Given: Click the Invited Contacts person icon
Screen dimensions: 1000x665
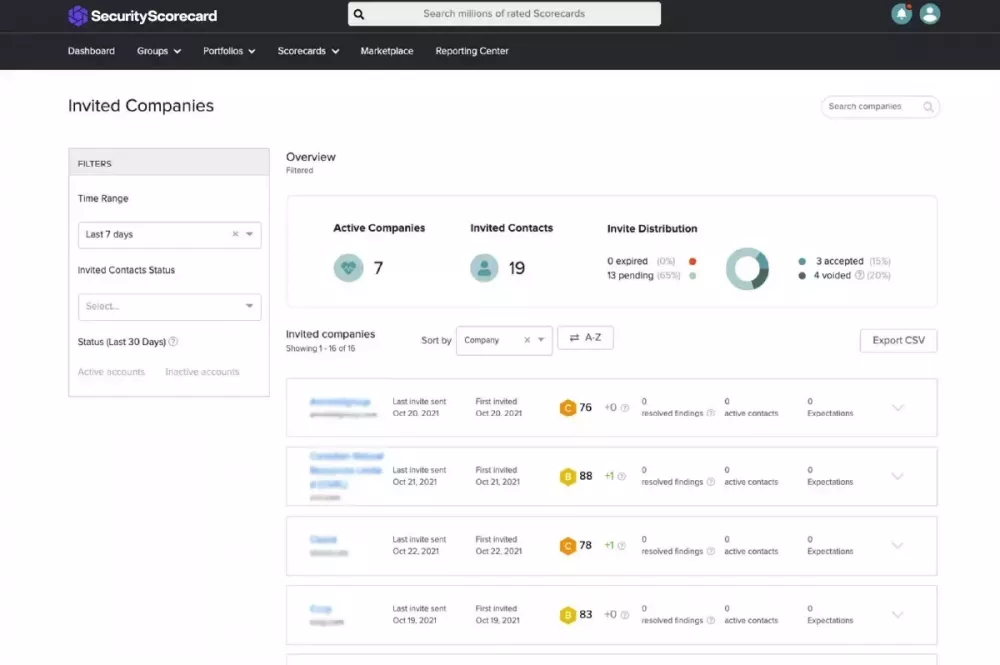Looking at the screenshot, I should (484, 268).
